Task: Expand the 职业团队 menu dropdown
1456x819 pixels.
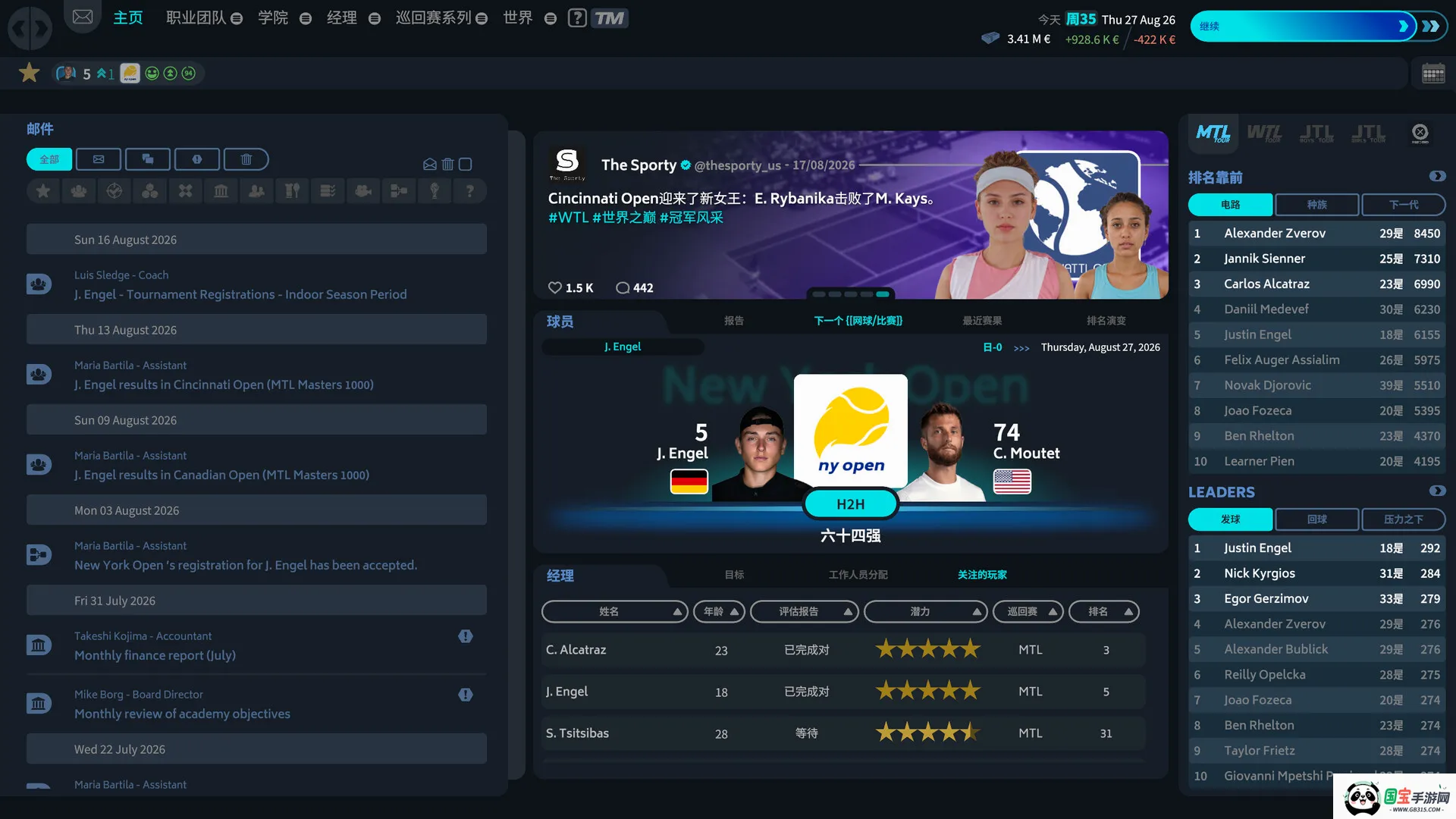Action: [237, 18]
